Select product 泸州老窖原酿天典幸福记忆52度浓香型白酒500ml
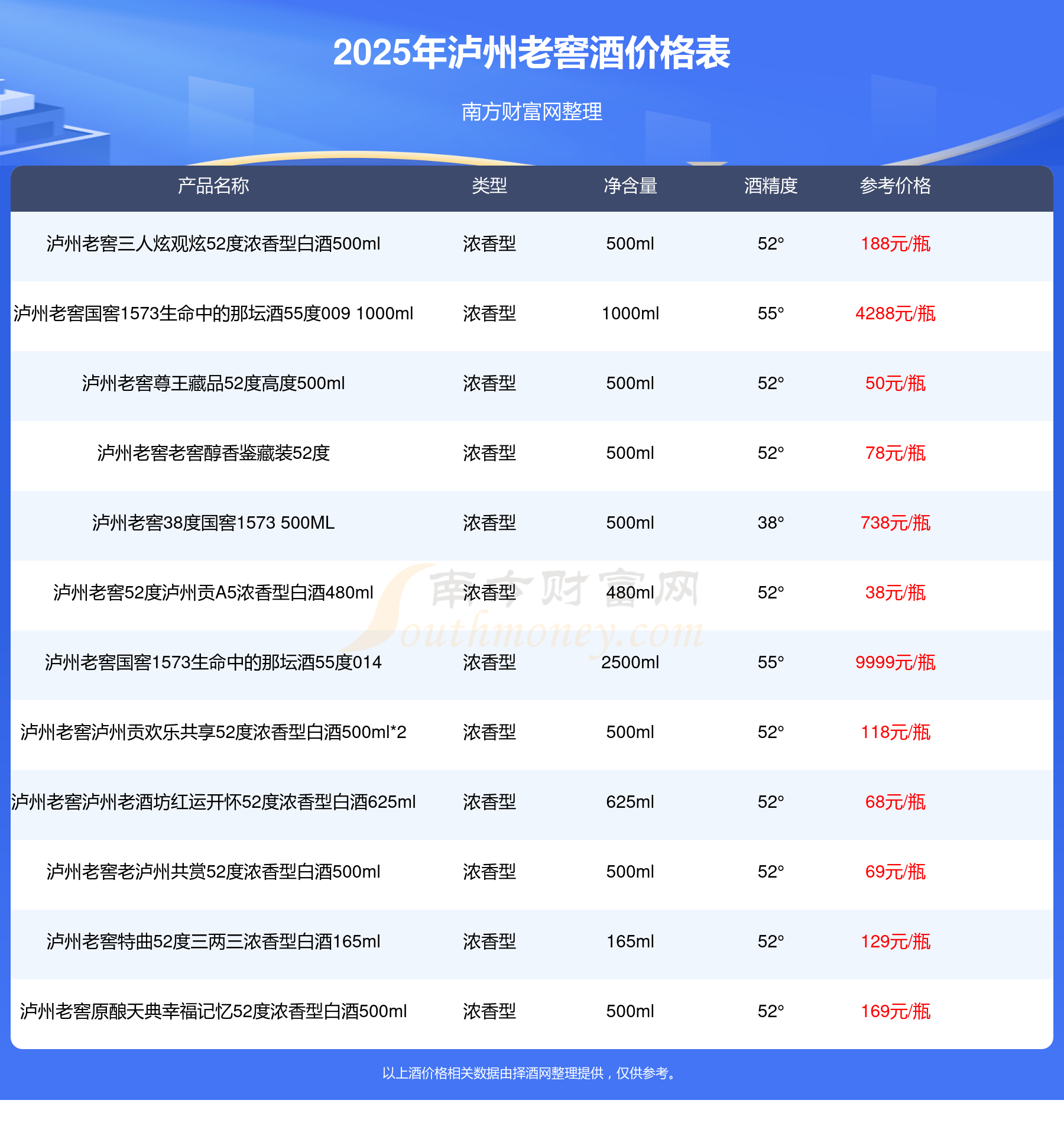The width and height of the screenshot is (1064, 1126). click(x=213, y=1011)
